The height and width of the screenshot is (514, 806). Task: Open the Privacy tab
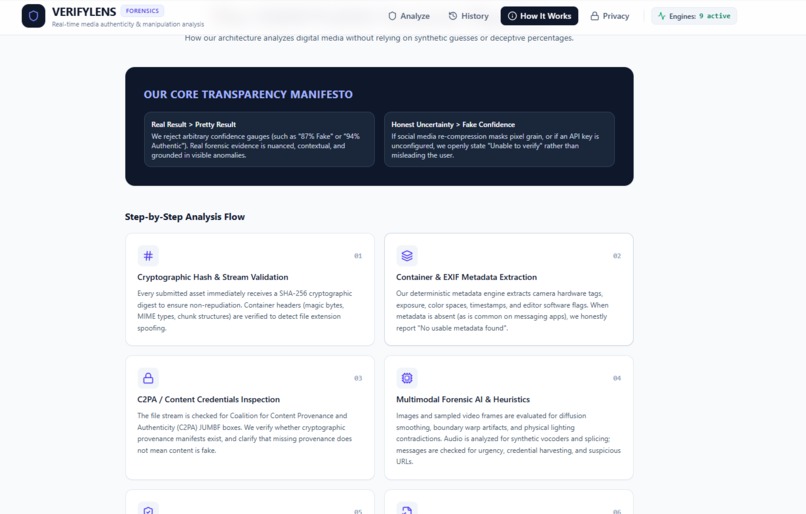pos(610,16)
